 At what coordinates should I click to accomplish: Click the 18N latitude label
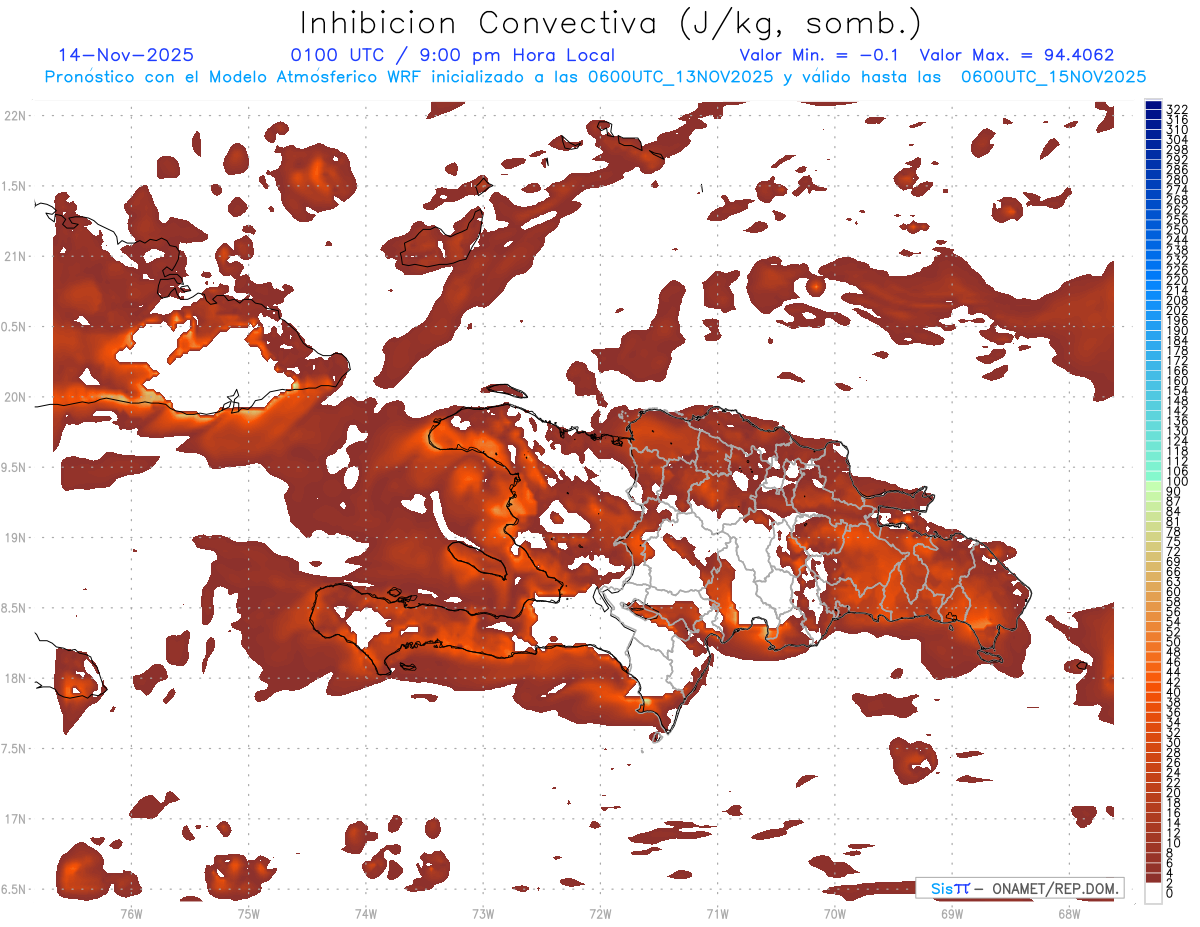point(16,678)
